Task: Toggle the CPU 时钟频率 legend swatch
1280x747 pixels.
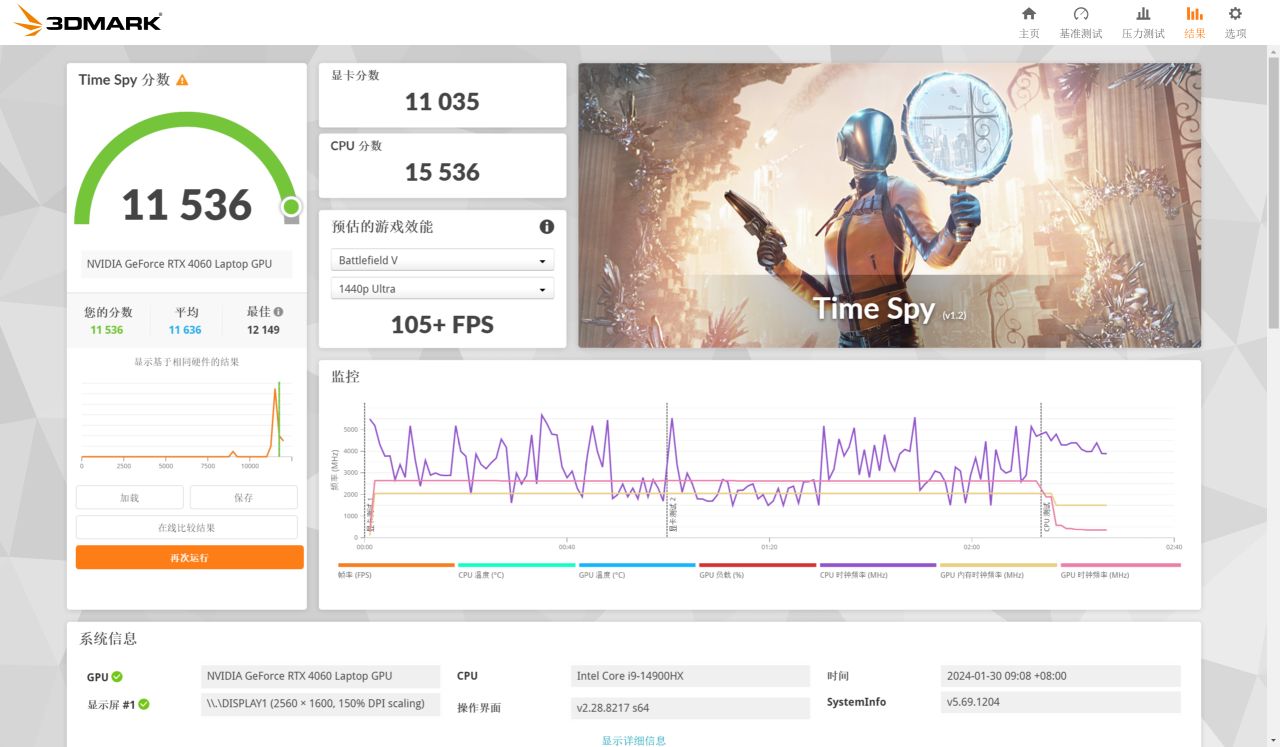Action: coord(878,565)
